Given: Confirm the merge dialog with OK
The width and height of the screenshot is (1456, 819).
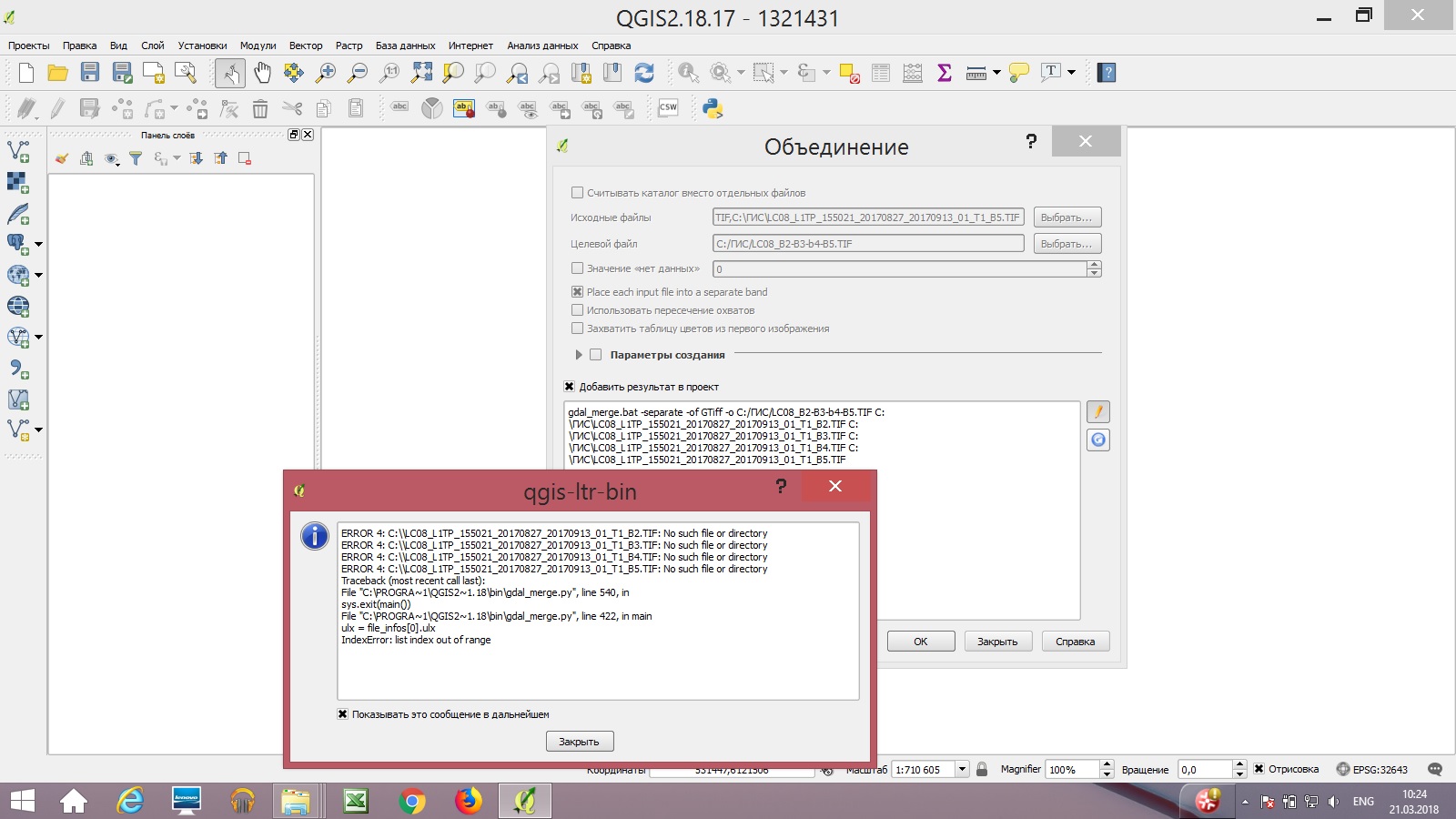Looking at the screenshot, I should point(921,642).
